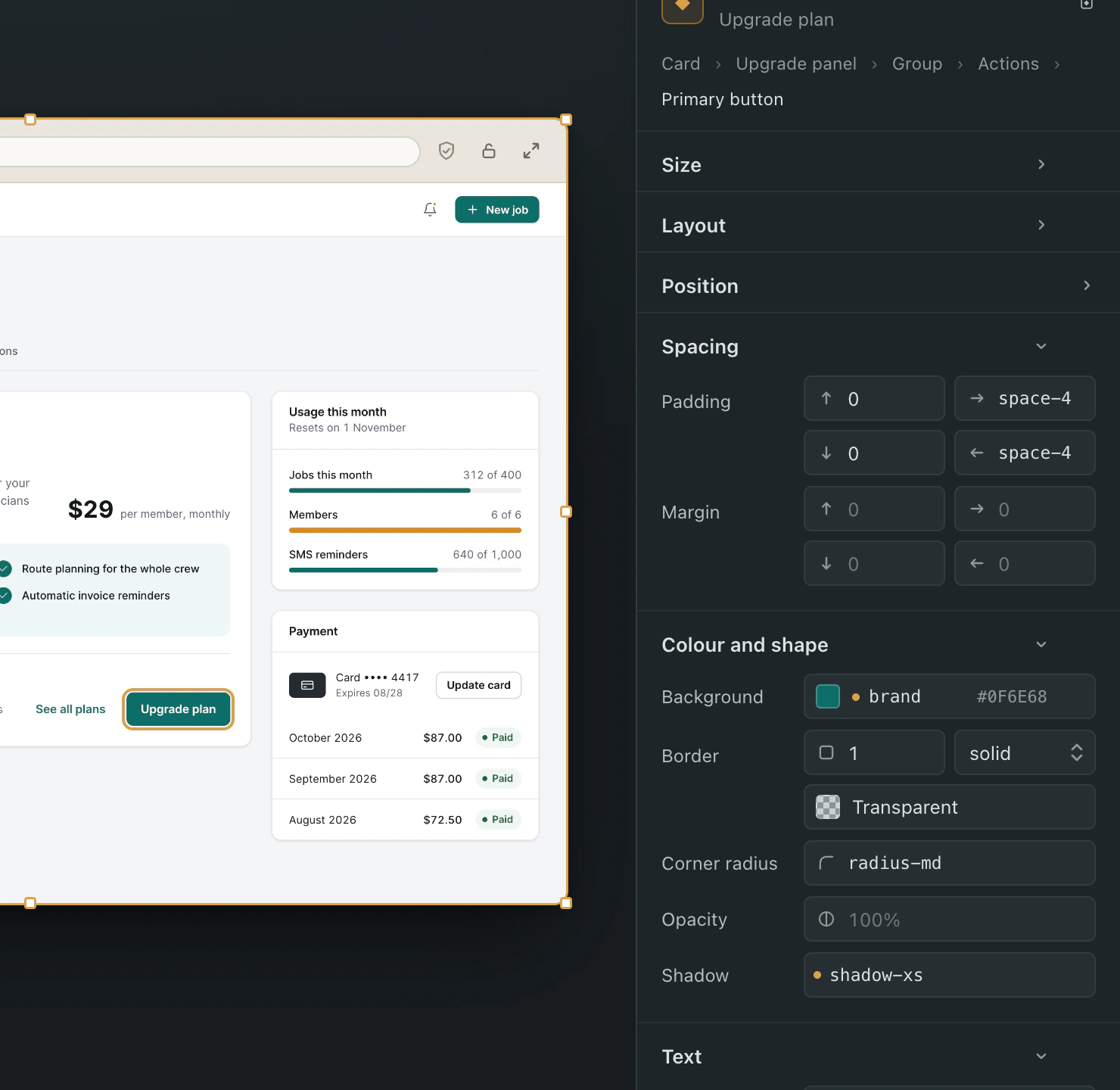Click the margin top field

click(x=874, y=509)
